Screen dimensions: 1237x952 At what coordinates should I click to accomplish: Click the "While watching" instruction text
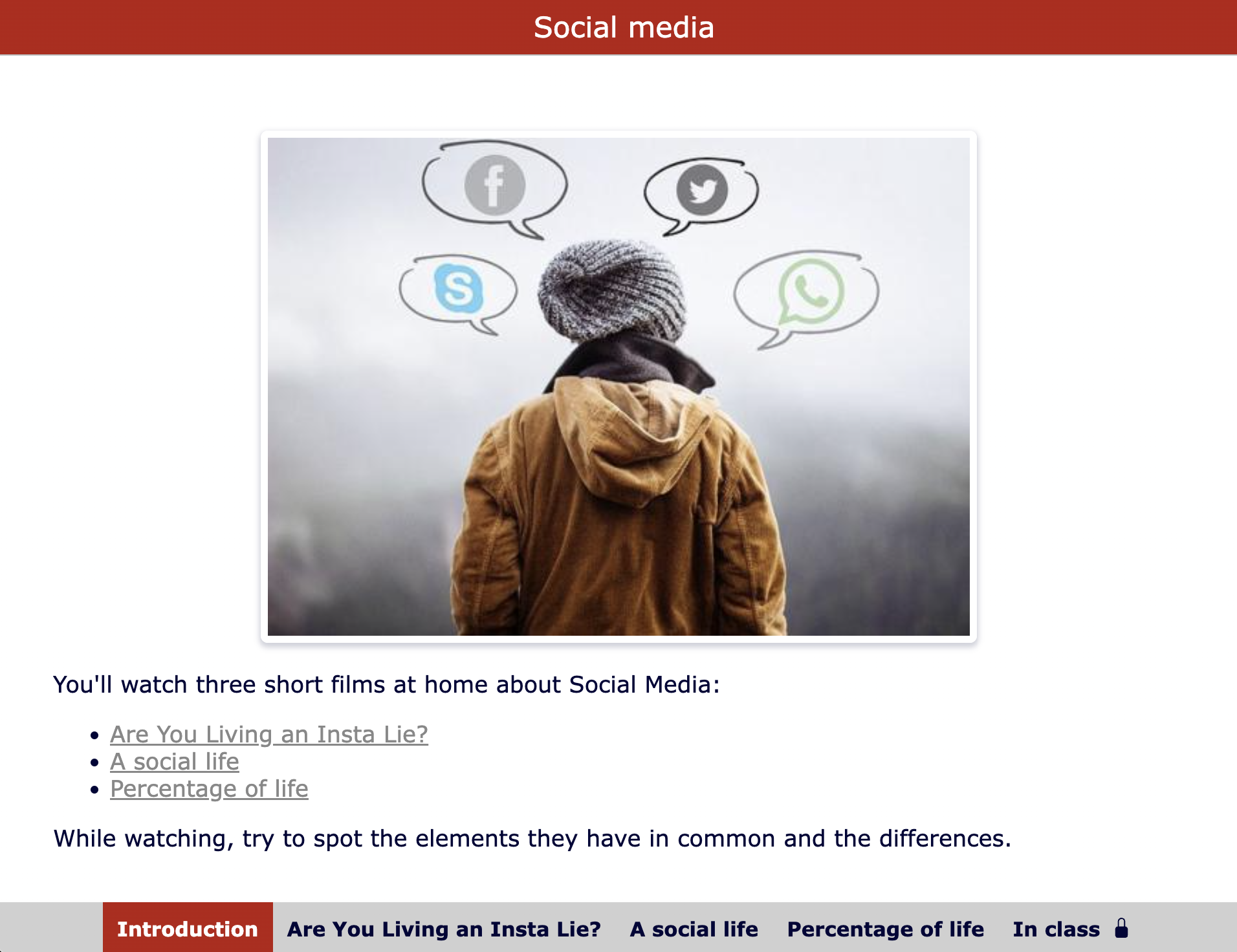[x=531, y=838]
